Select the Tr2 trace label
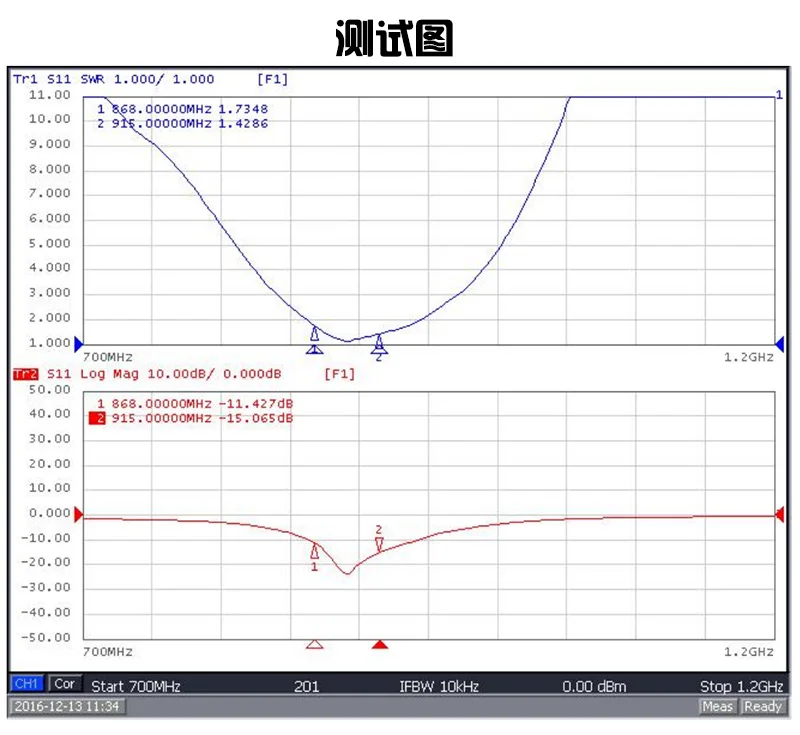This screenshot has height=735, width=800. [26, 374]
